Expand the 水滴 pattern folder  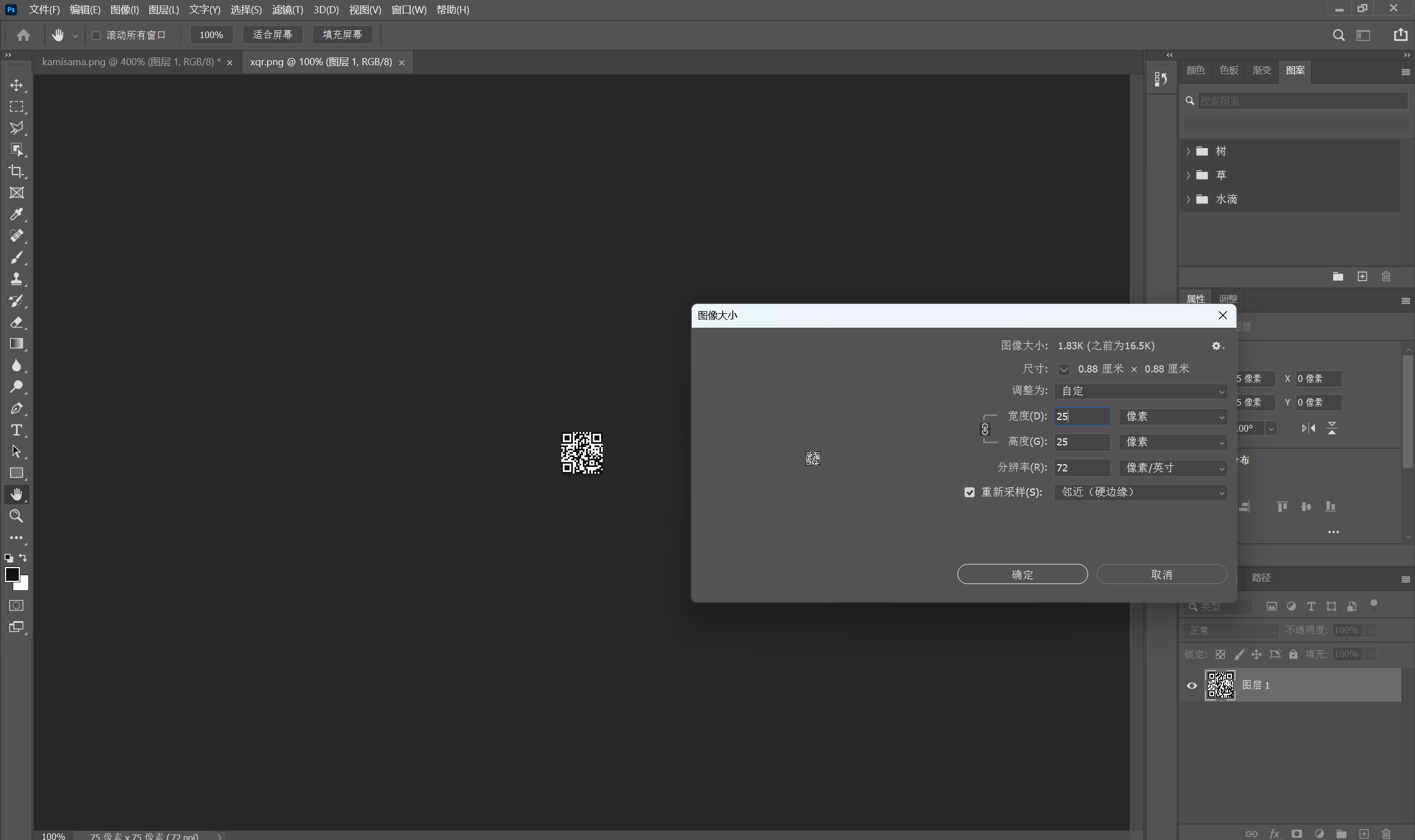[x=1188, y=200]
